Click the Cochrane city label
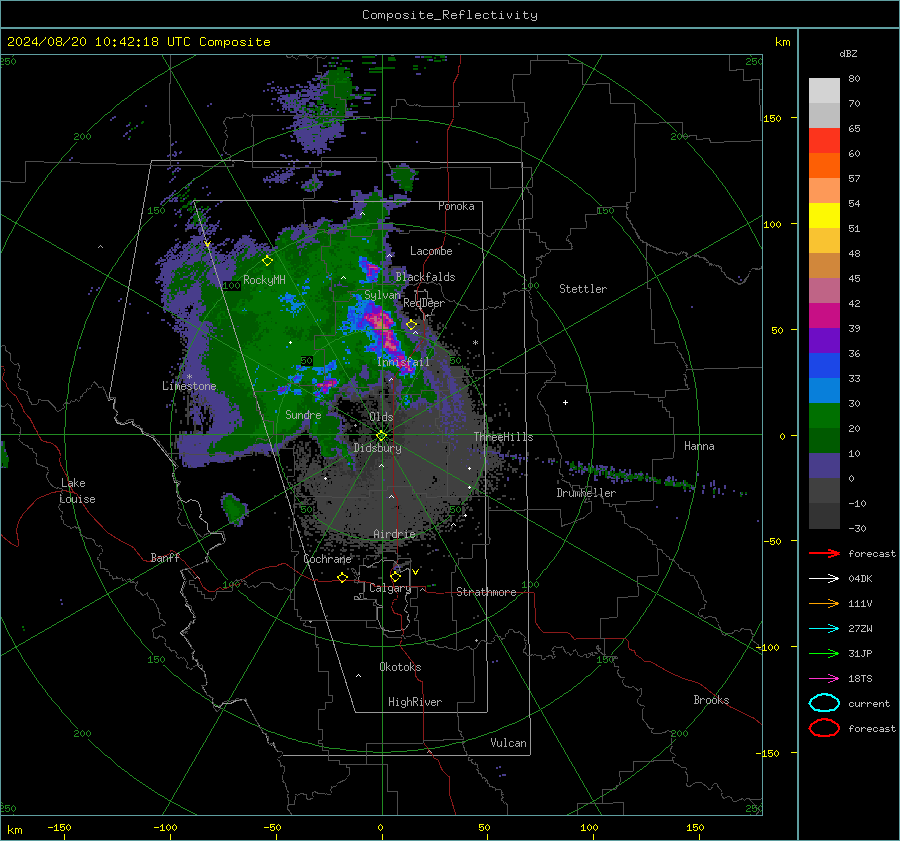Image resolution: width=900 pixels, height=841 pixels. (x=327, y=559)
